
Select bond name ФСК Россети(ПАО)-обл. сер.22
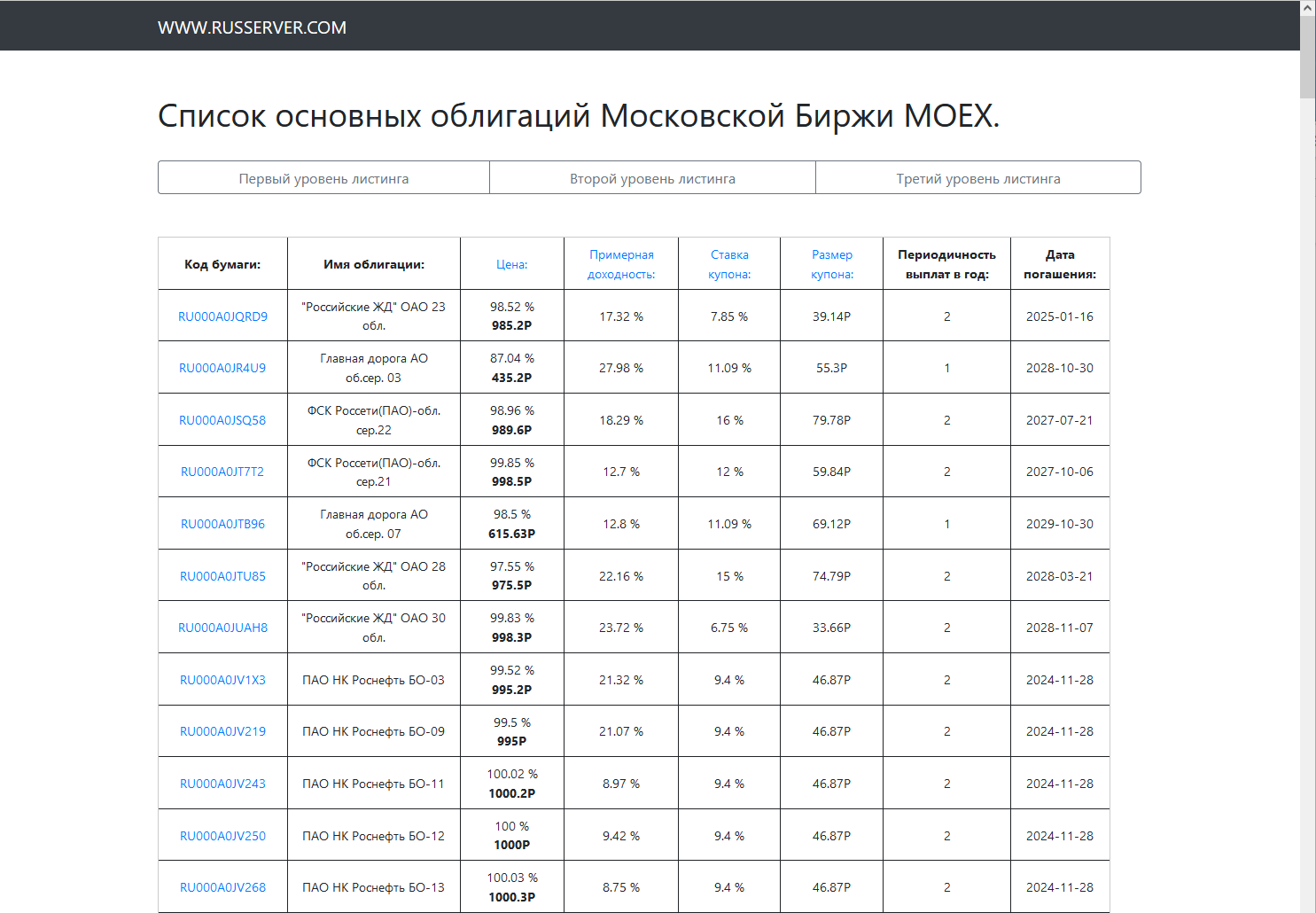coord(374,420)
